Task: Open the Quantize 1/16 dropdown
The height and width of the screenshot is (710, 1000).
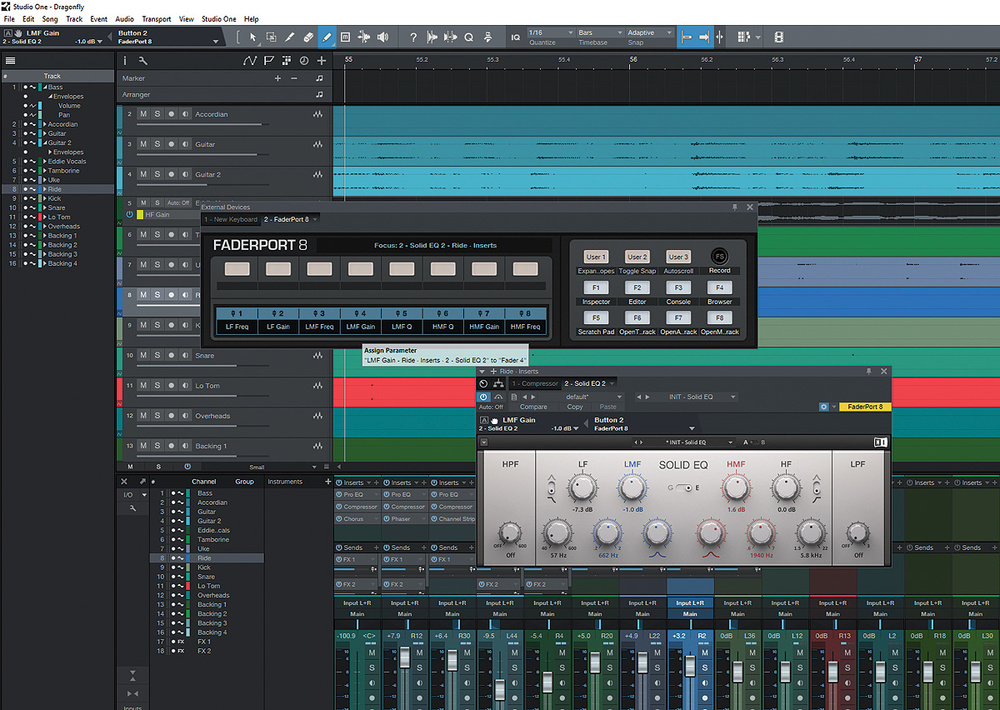Action: click(548, 33)
